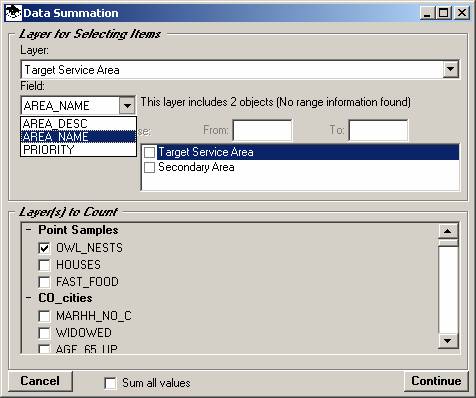Minimize the Data Summation window
The image size is (476, 398).
point(427,13)
